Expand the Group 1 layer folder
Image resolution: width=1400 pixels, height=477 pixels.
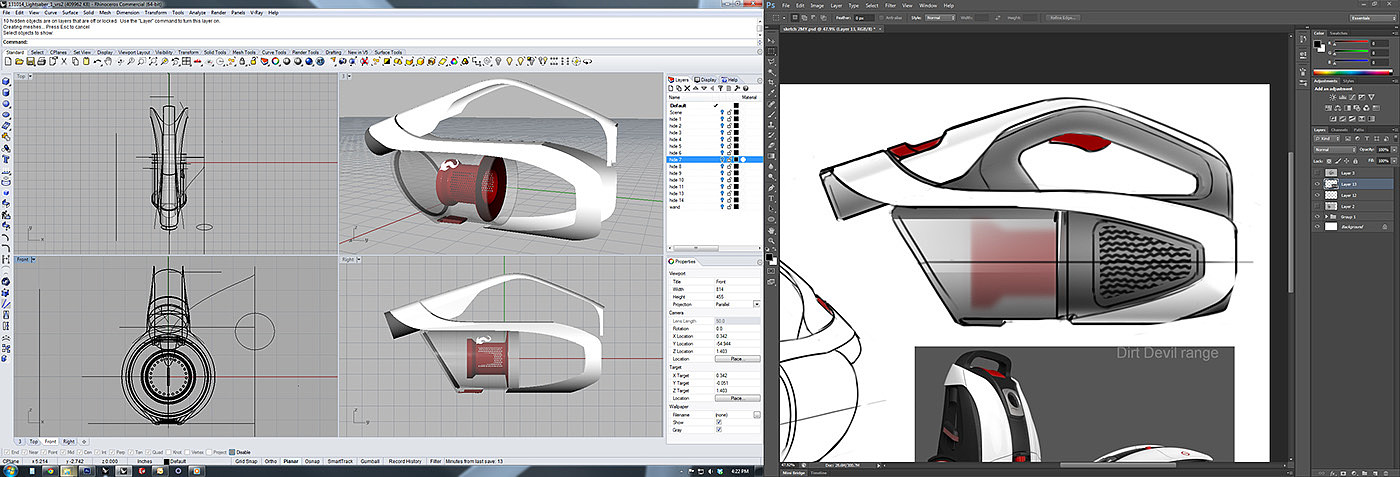(x=1326, y=216)
